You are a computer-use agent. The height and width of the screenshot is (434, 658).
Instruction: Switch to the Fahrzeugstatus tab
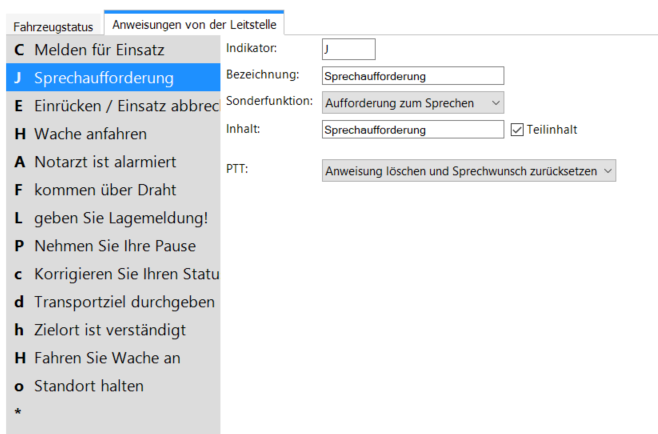point(53,26)
